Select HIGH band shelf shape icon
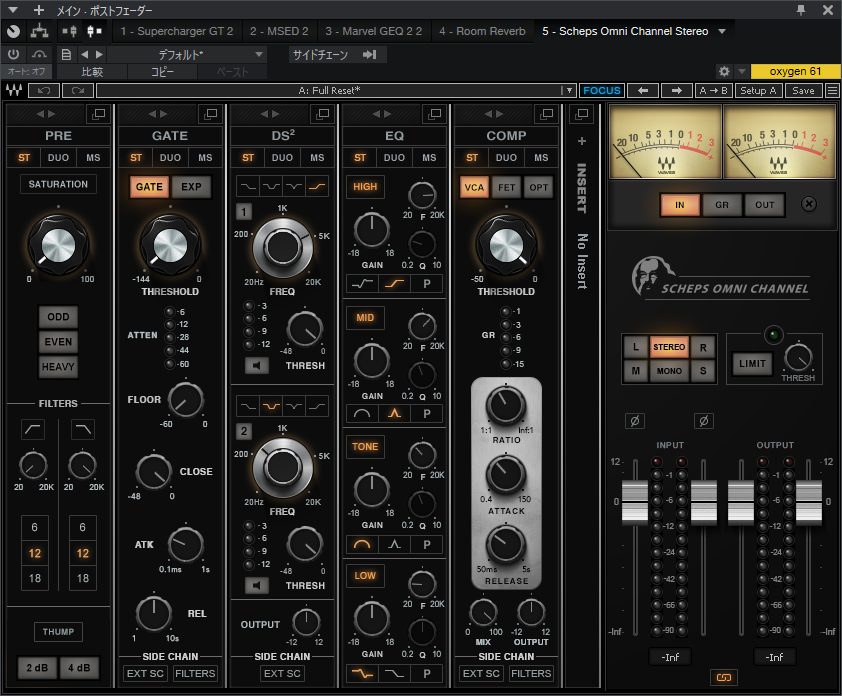The image size is (842, 696). 394,284
